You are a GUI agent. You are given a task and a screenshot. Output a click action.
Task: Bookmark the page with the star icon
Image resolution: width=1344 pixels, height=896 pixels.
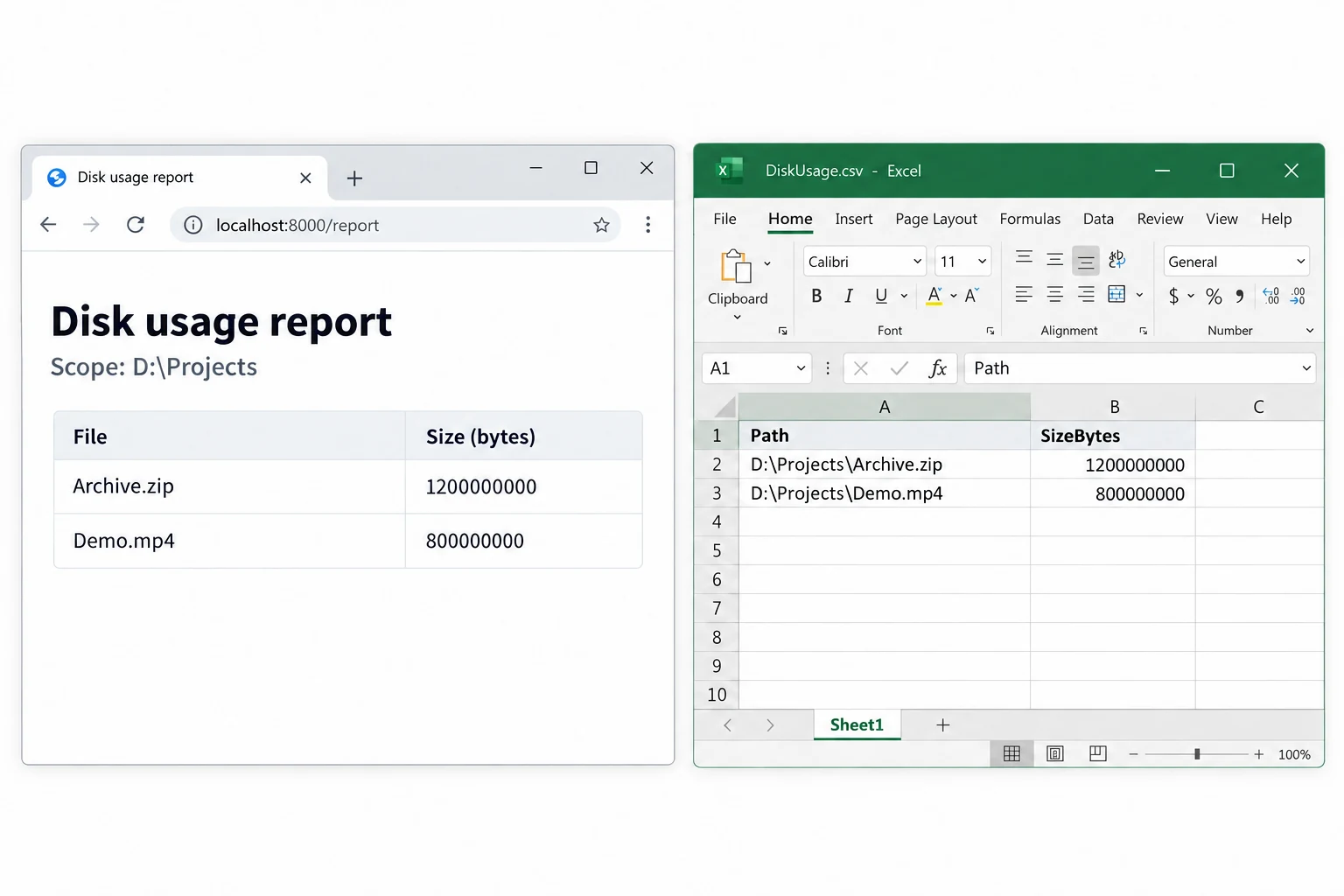pyautogui.click(x=601, y=225)
